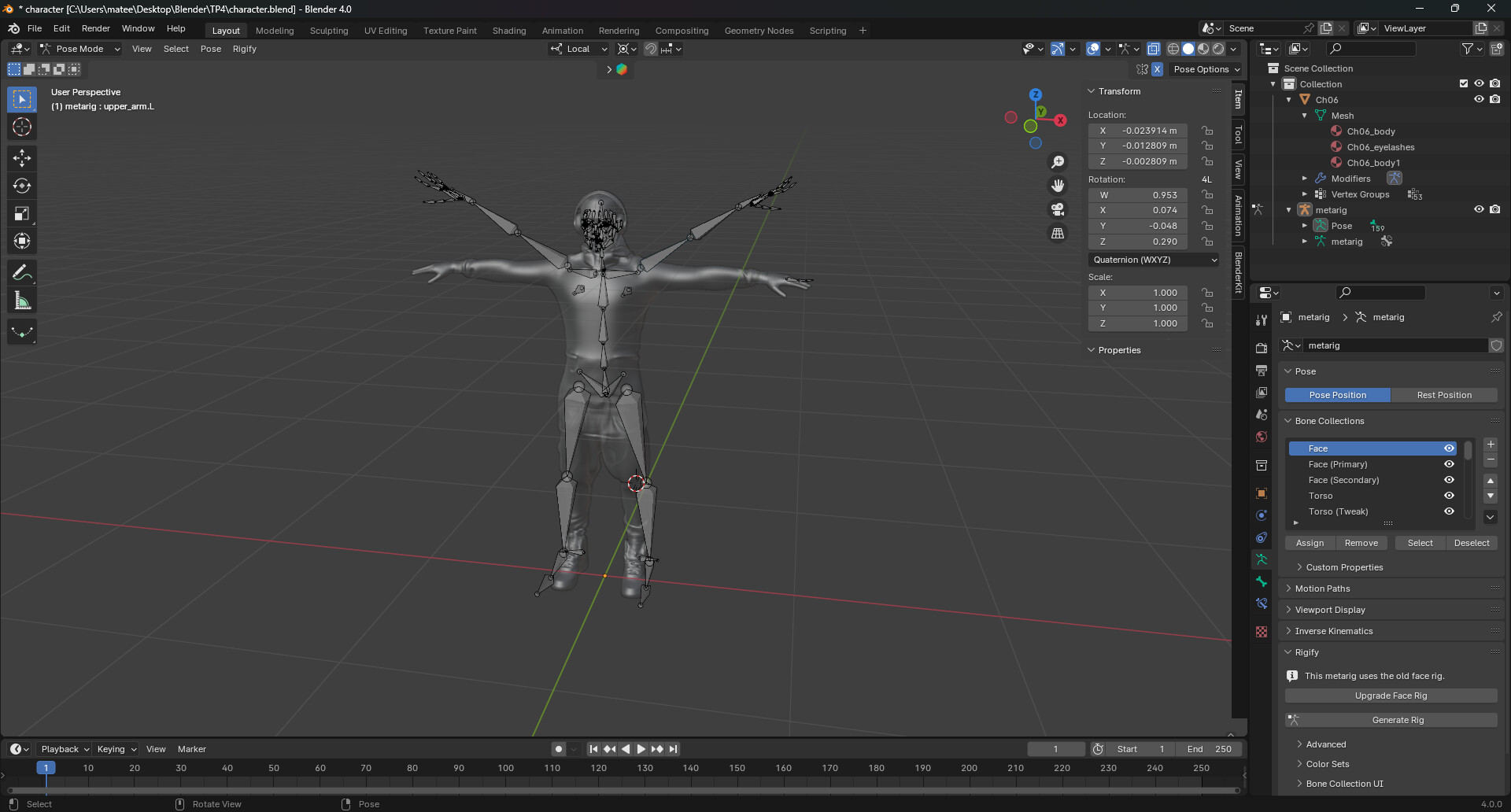Activate the Rotate tool
The height and width of the screenshot is (812, 1511).
[x=22, y=186]
